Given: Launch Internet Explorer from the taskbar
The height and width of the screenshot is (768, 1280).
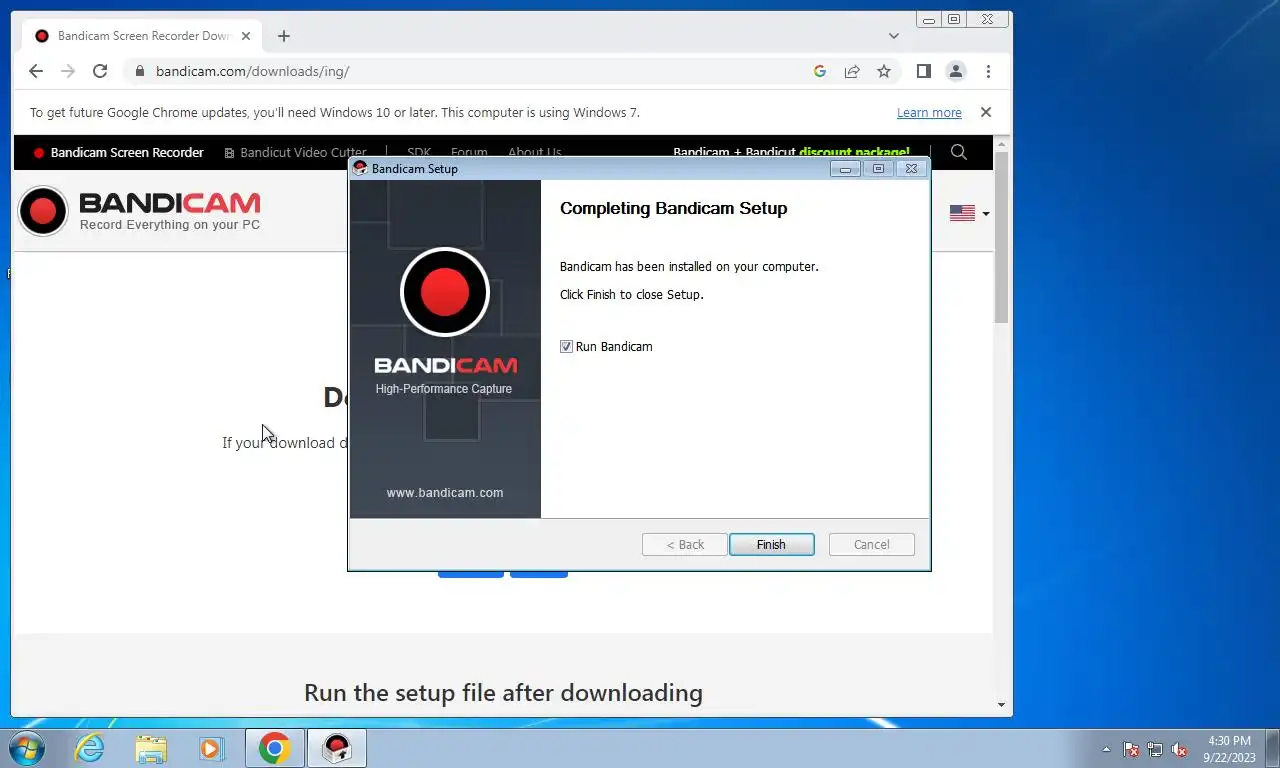Looking at the screenshot, I should coord(90,748).
